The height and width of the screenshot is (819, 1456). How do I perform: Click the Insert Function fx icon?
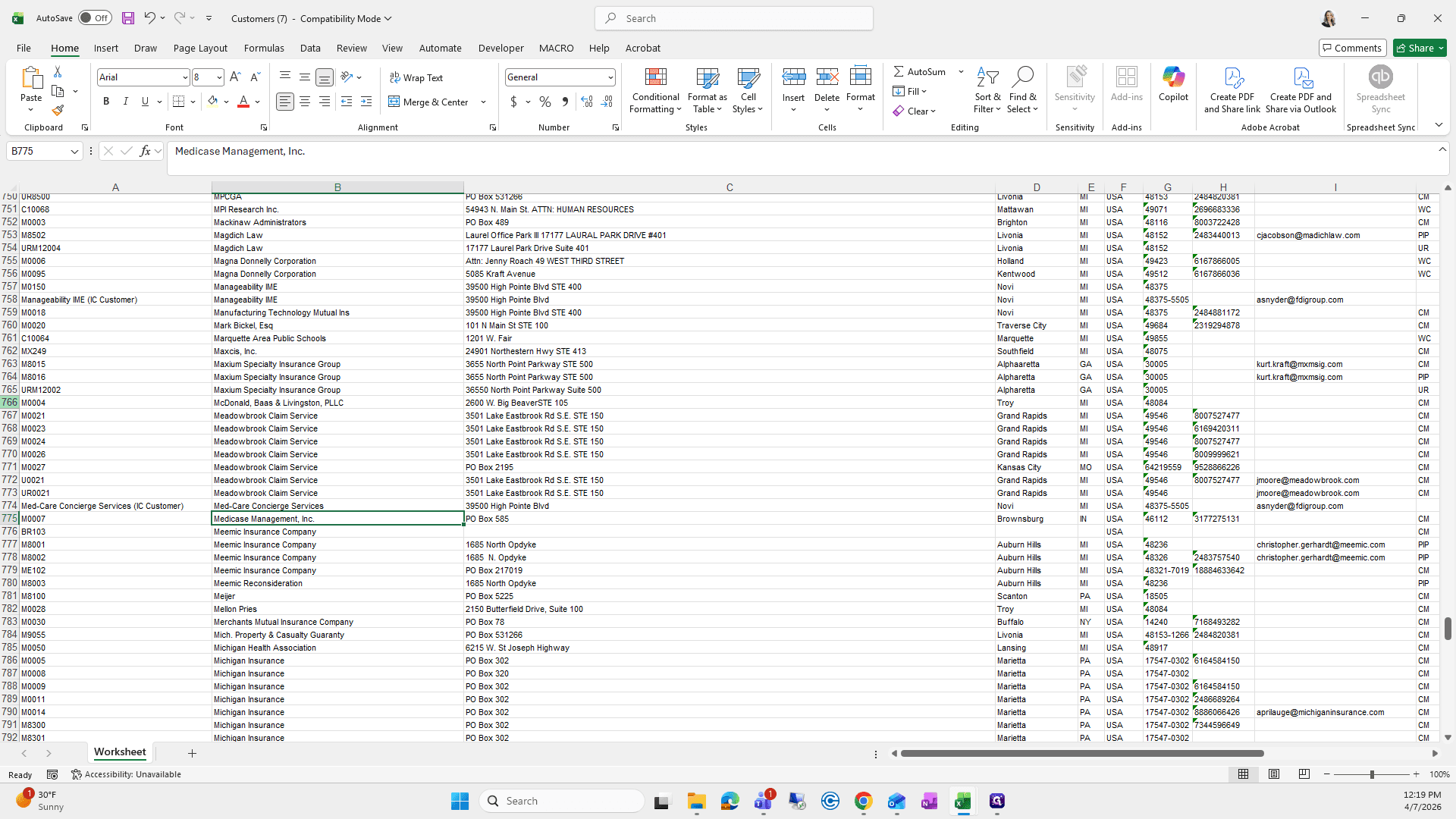point(145,151)
